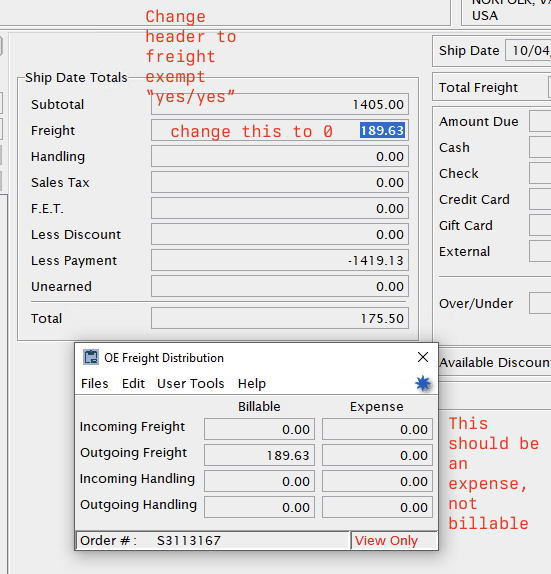This screenshot has width=551, height=574.
Task: Click the Incoming Handling Expense field
Action: [x=377, y=481]
